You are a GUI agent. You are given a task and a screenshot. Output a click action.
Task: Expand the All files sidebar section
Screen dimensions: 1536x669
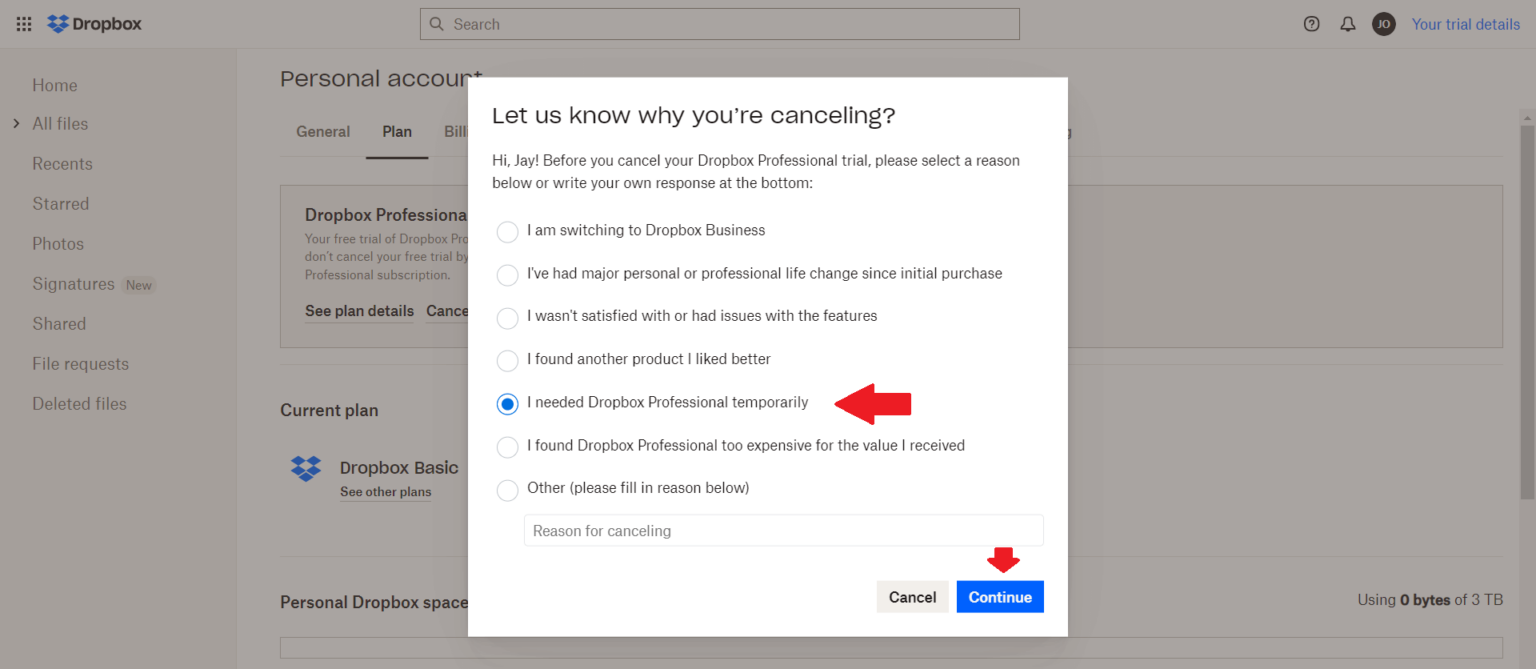tap(15, 123)
